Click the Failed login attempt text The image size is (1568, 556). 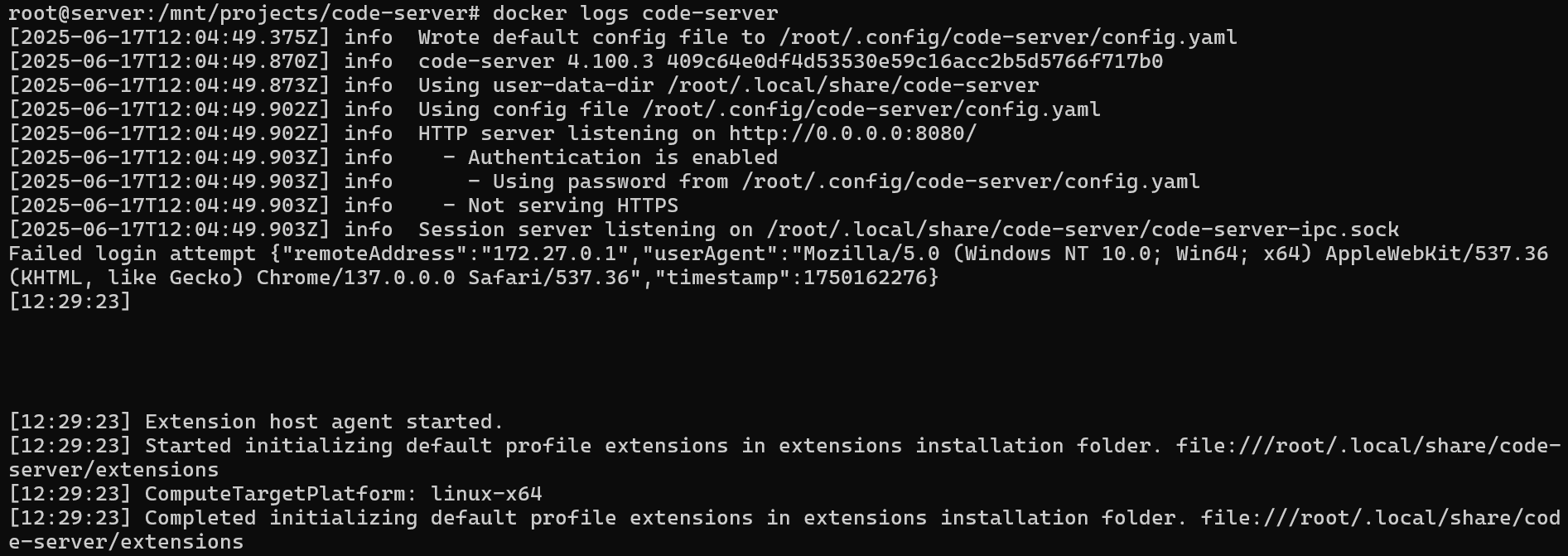133,254
